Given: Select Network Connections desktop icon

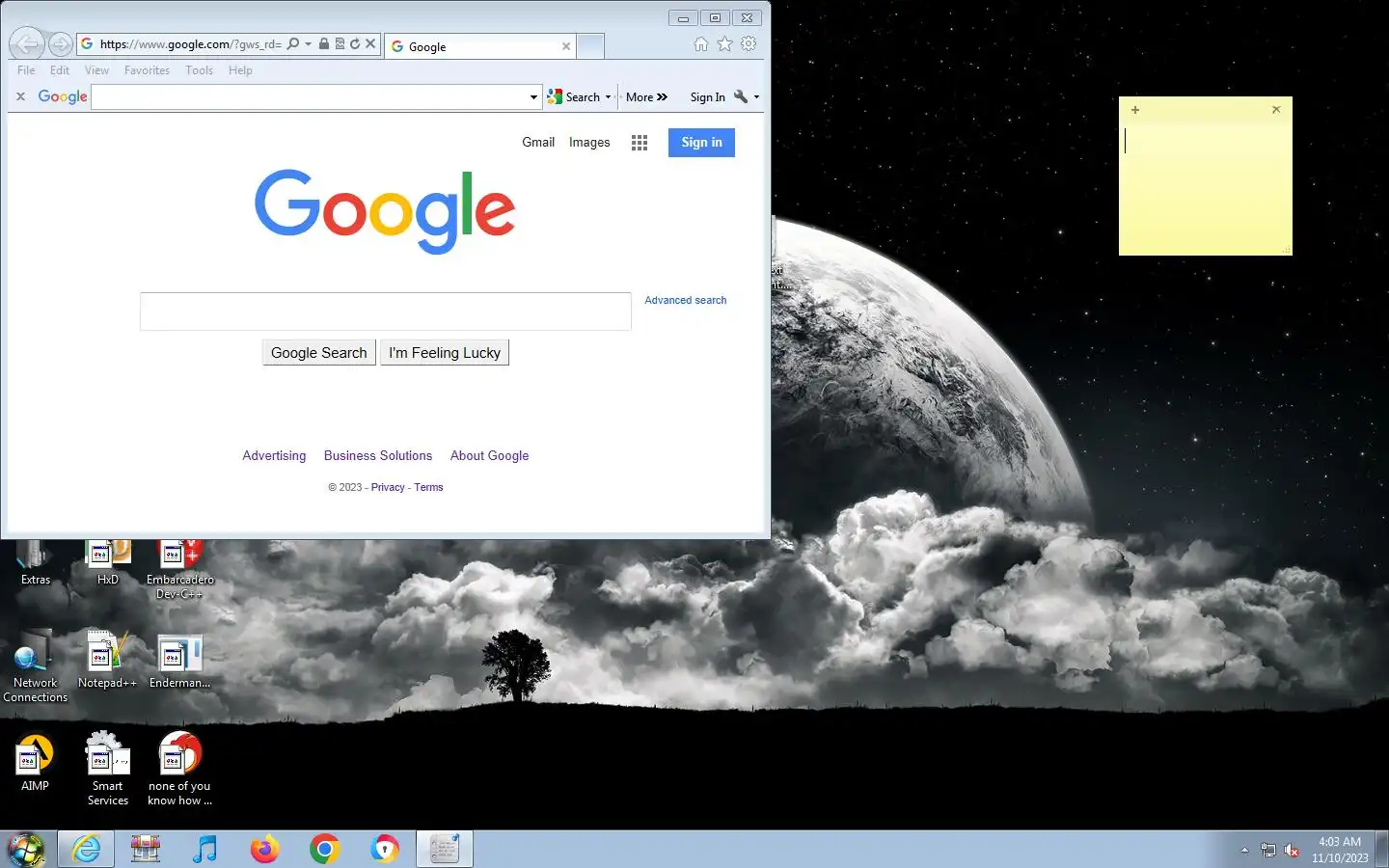Looking at the screenshot, I should [x=36, y=665].
